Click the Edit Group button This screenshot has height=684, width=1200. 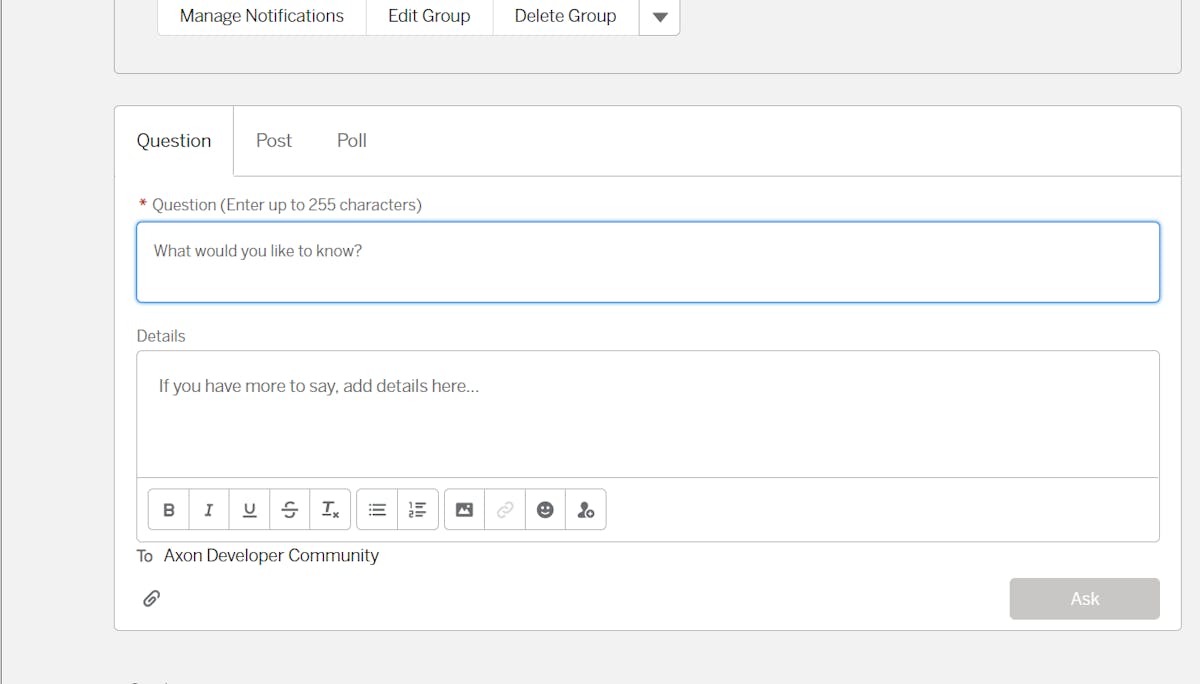pos(429,17)
